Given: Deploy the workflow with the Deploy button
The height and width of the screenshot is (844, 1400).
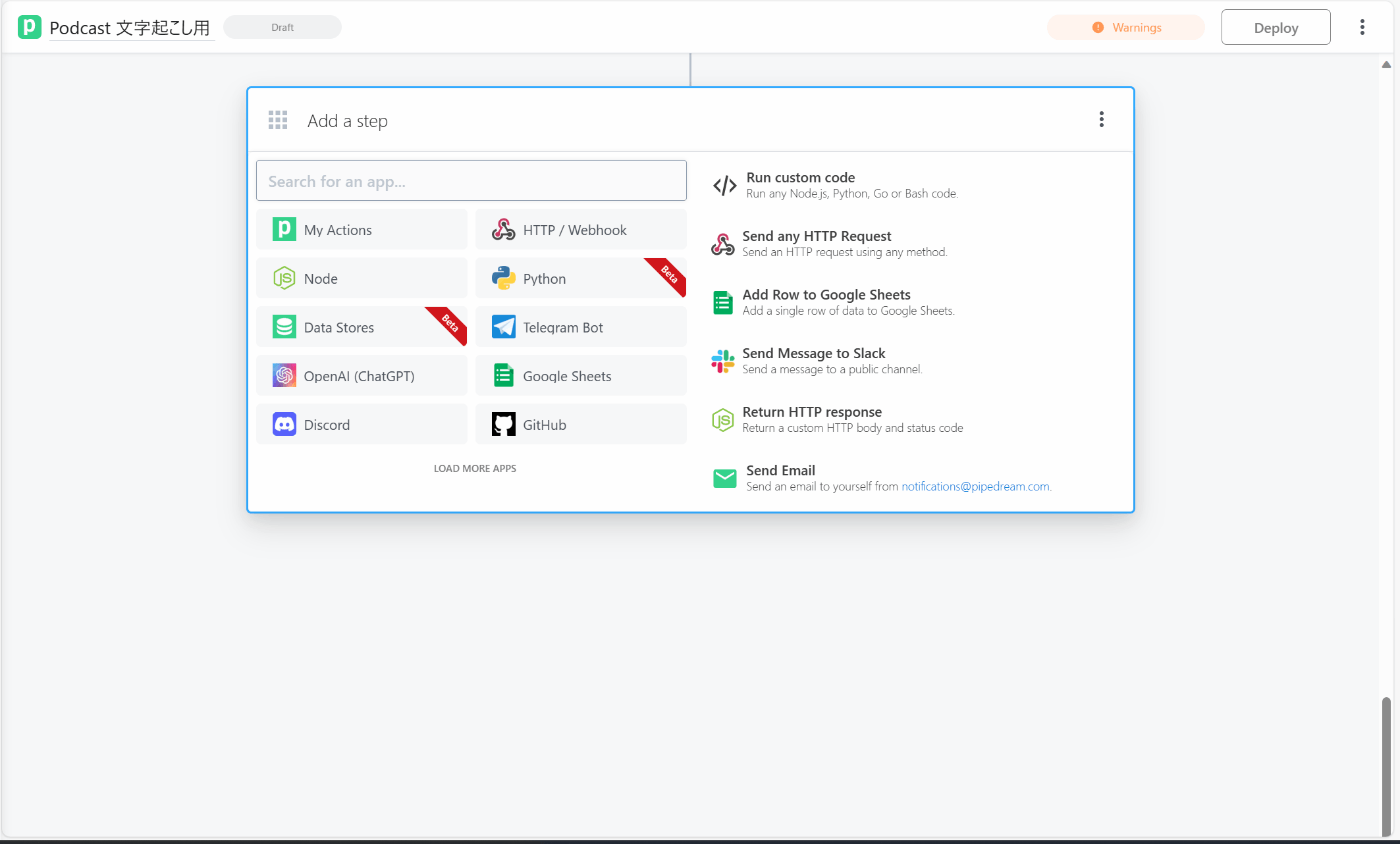Looking at the screenshot, I should 1276,27.
